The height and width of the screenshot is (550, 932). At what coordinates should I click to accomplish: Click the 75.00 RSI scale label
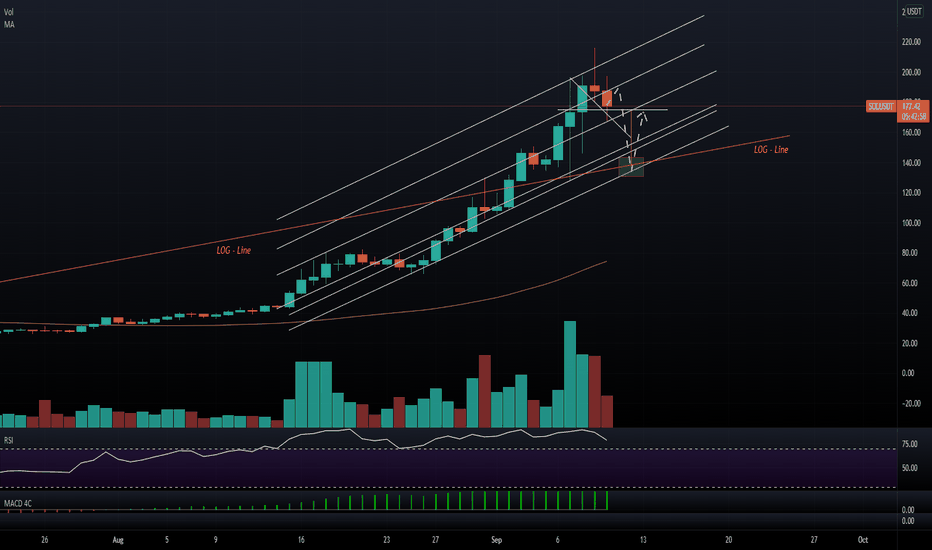909,444
